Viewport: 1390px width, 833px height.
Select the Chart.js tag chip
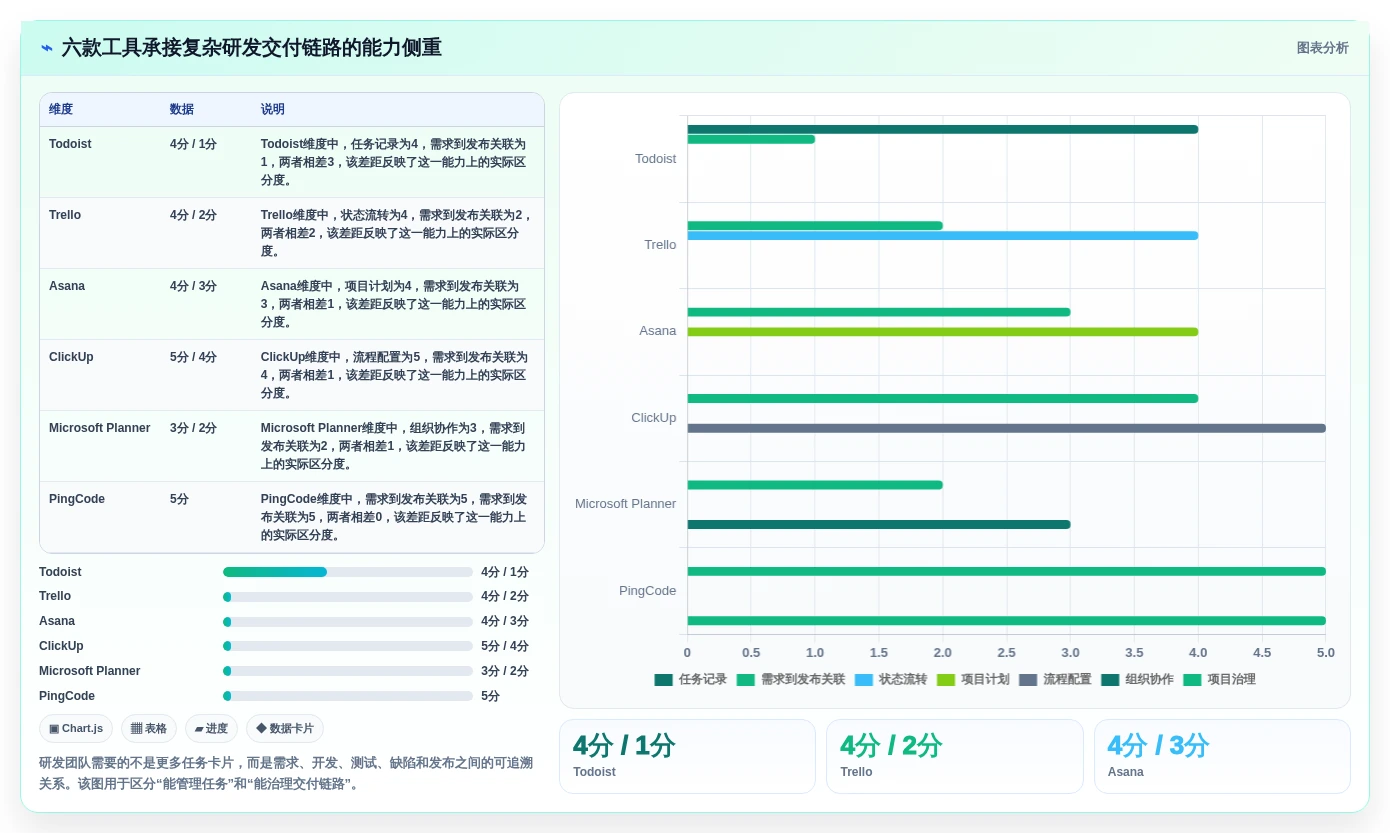pos(76,728)
